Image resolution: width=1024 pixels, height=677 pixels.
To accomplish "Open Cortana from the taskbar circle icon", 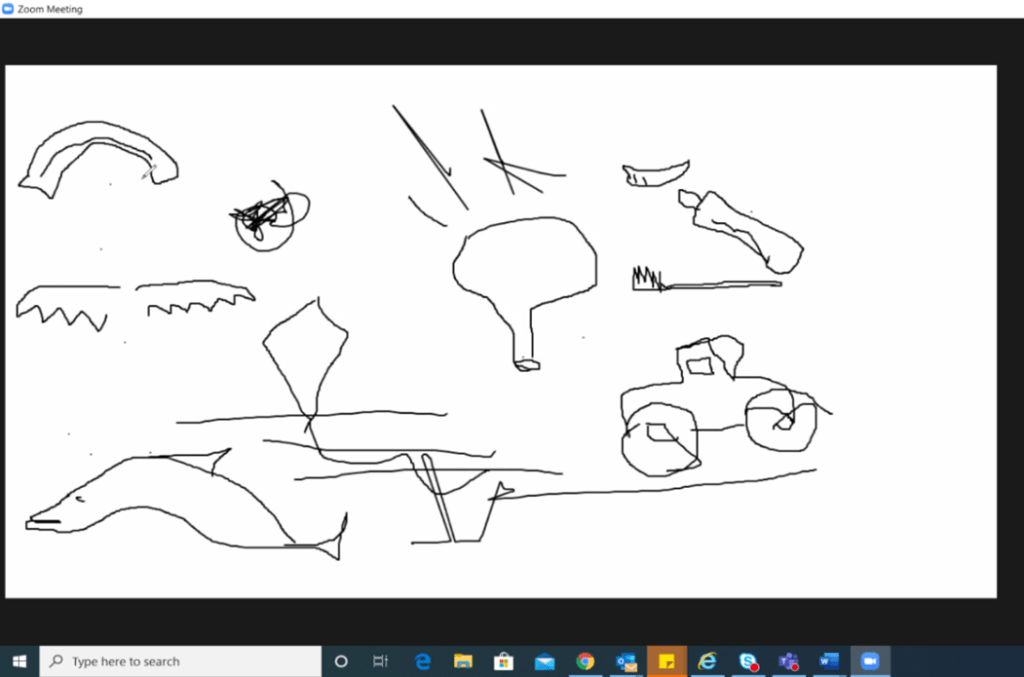I will [x=341, y=661].
